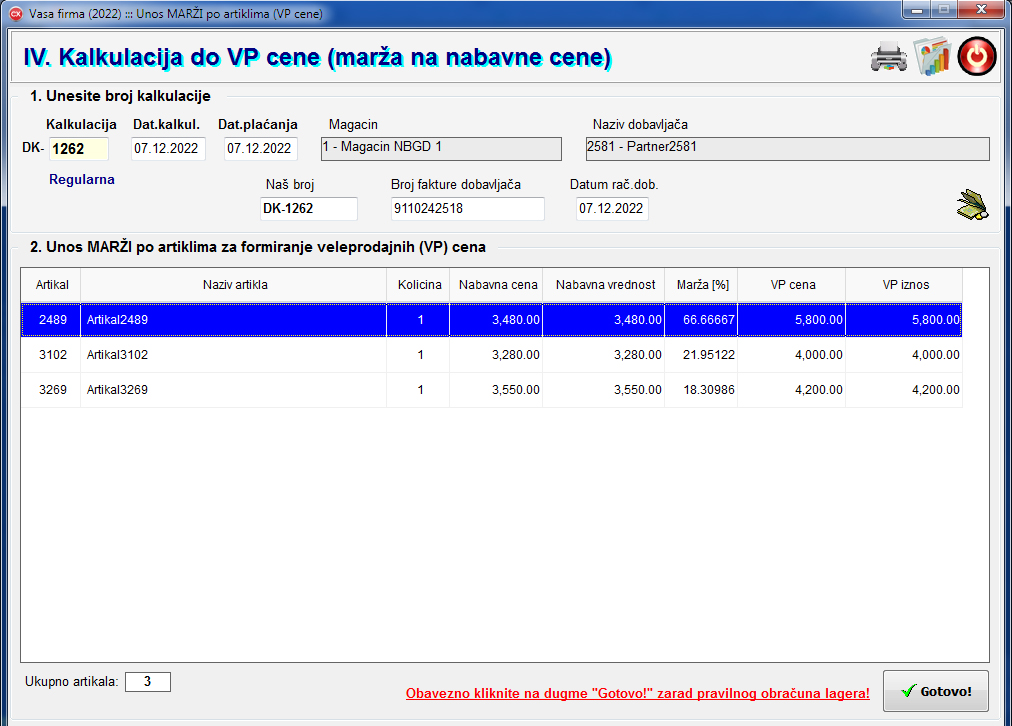Viewport: 1012px width, 726px height.
Task: Click the VP cena column header
Action: (793, 285)
